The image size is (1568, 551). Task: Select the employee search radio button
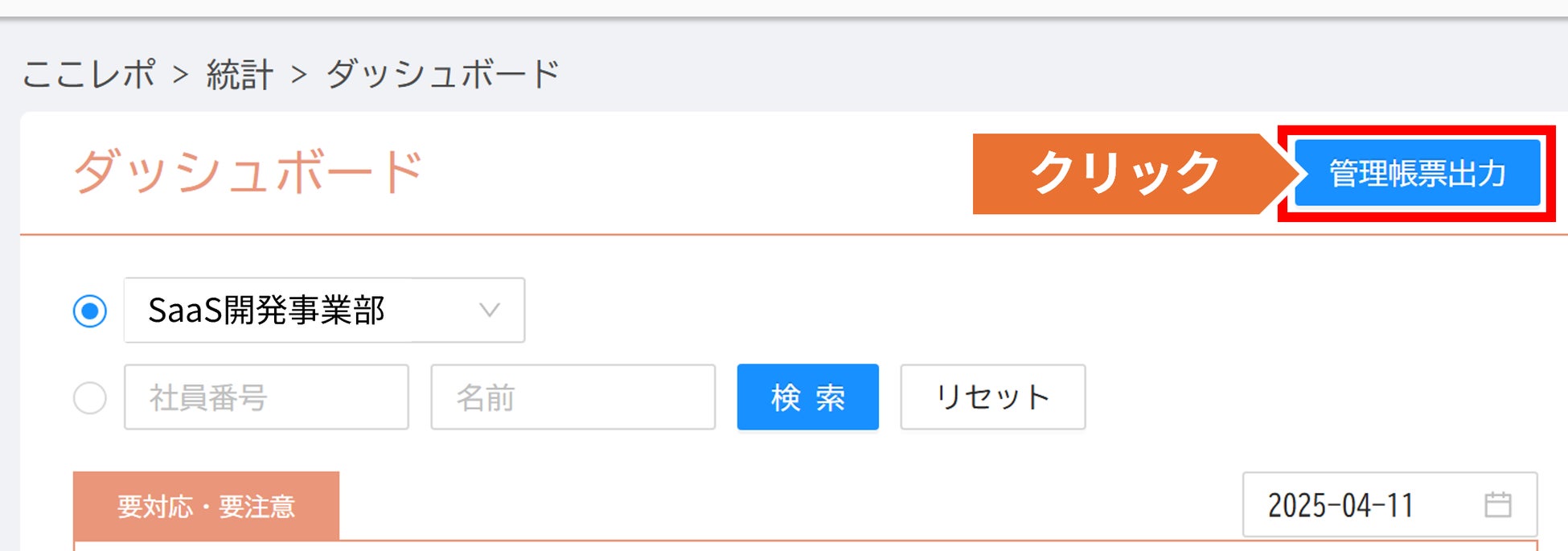(90, 397)
